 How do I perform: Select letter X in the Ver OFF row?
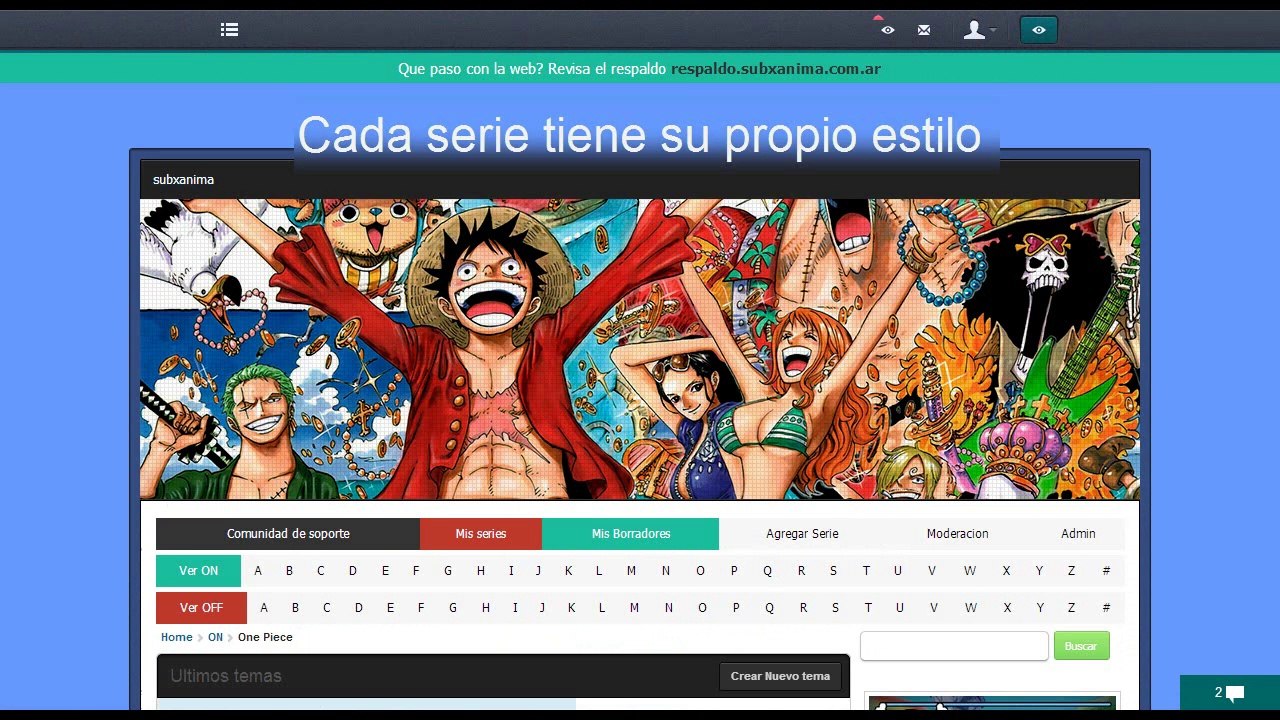(1007, 608)
